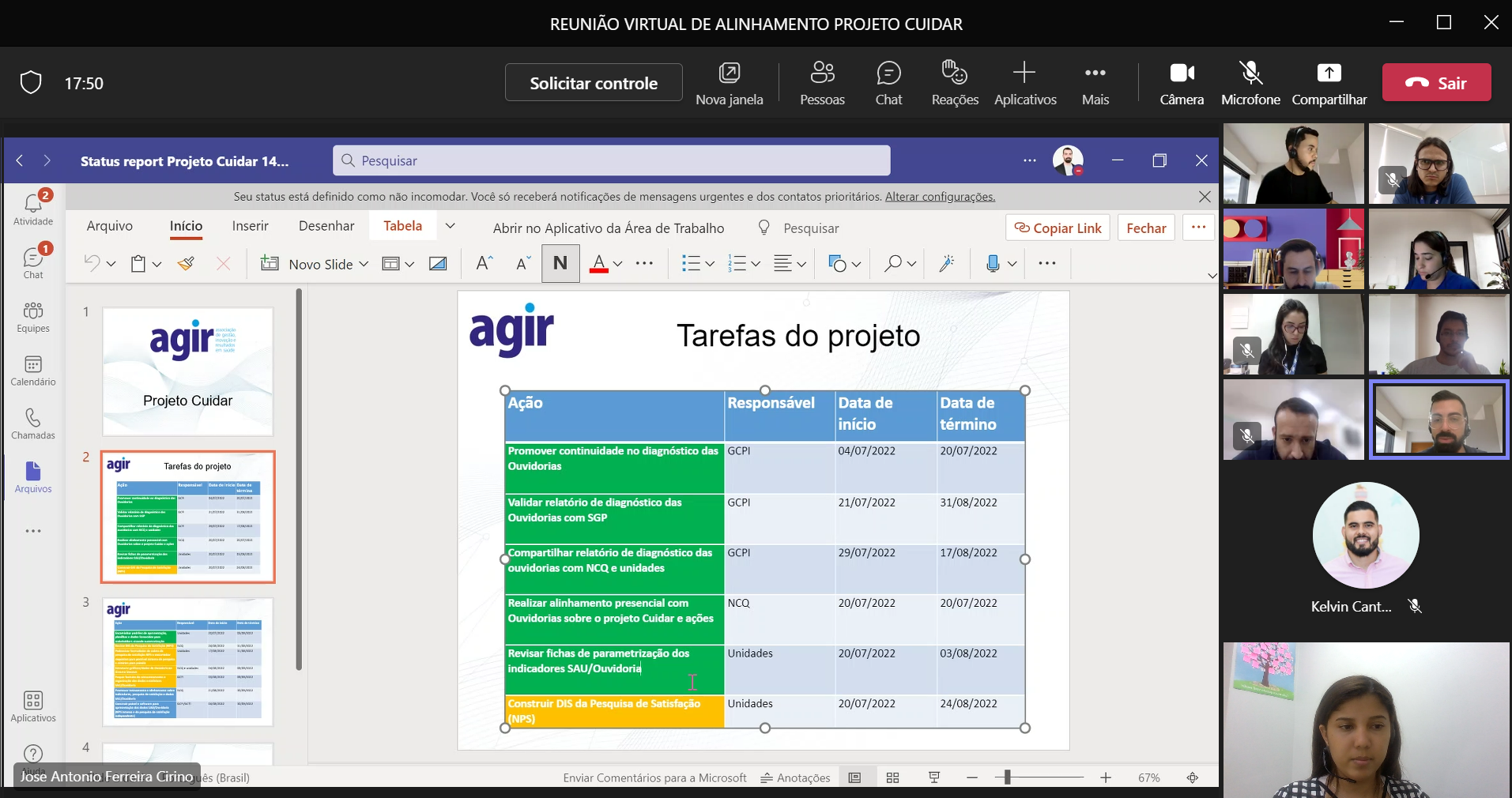The width and height of the screenshot is (1512, 798).
Task: Open the font color dropdown arrow
Action: (618, 264)
